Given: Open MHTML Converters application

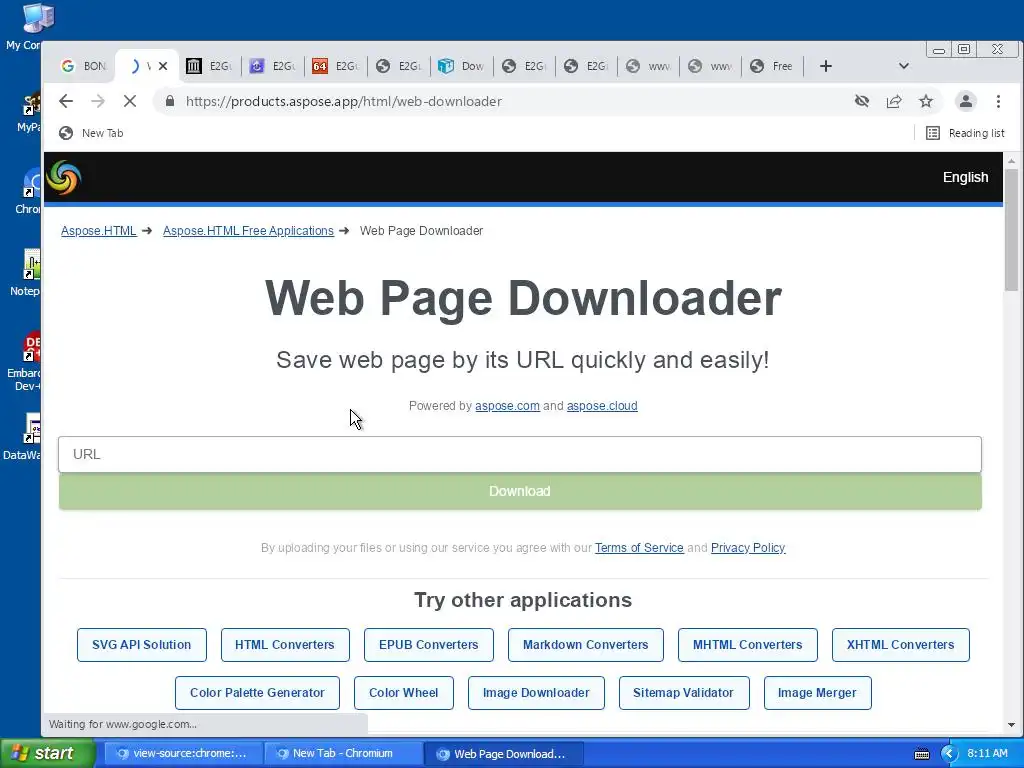Looking at the screenshot, I should (x=748, y=645).
